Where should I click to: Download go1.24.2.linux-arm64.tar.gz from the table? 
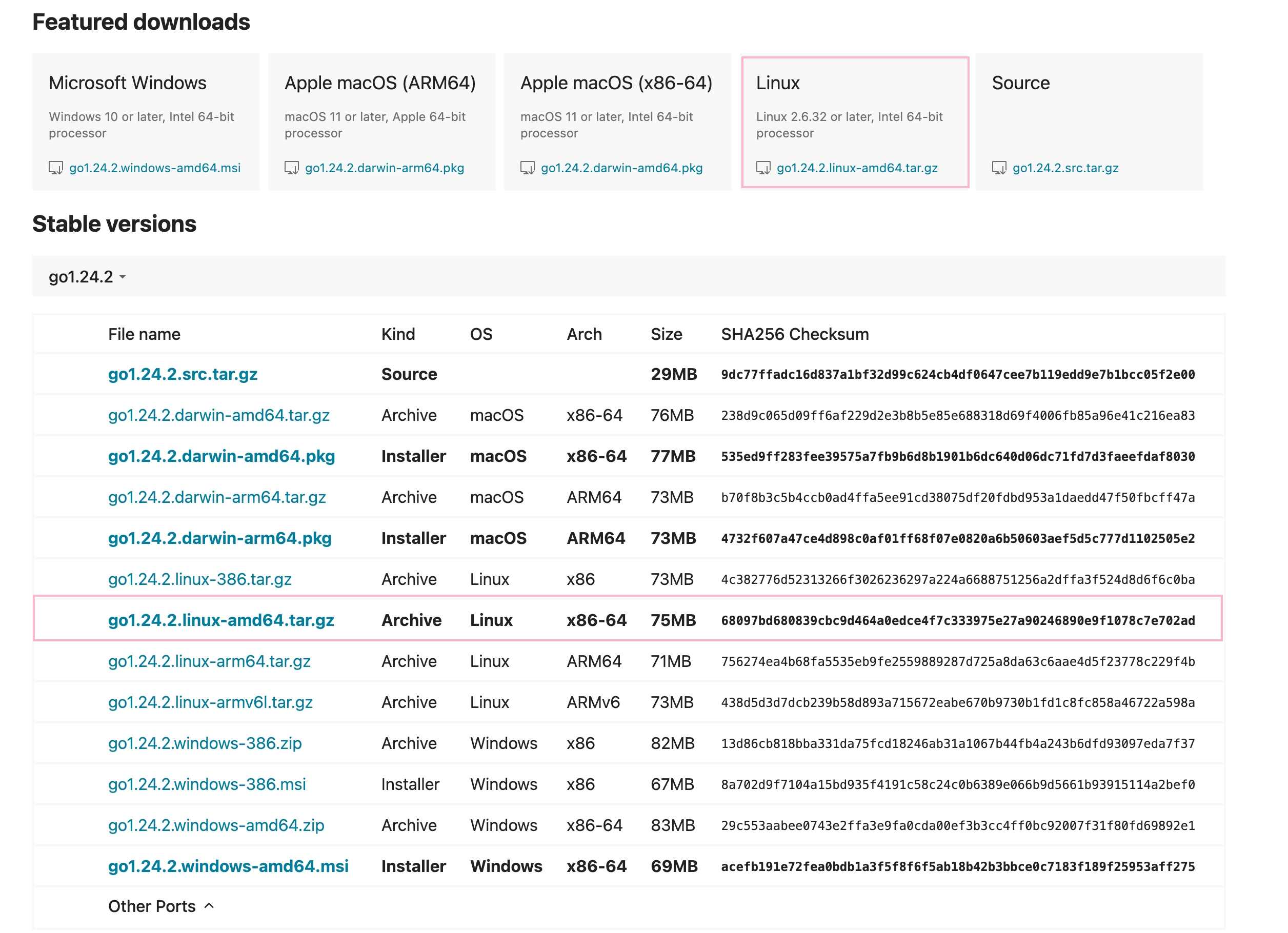[210, 661]
